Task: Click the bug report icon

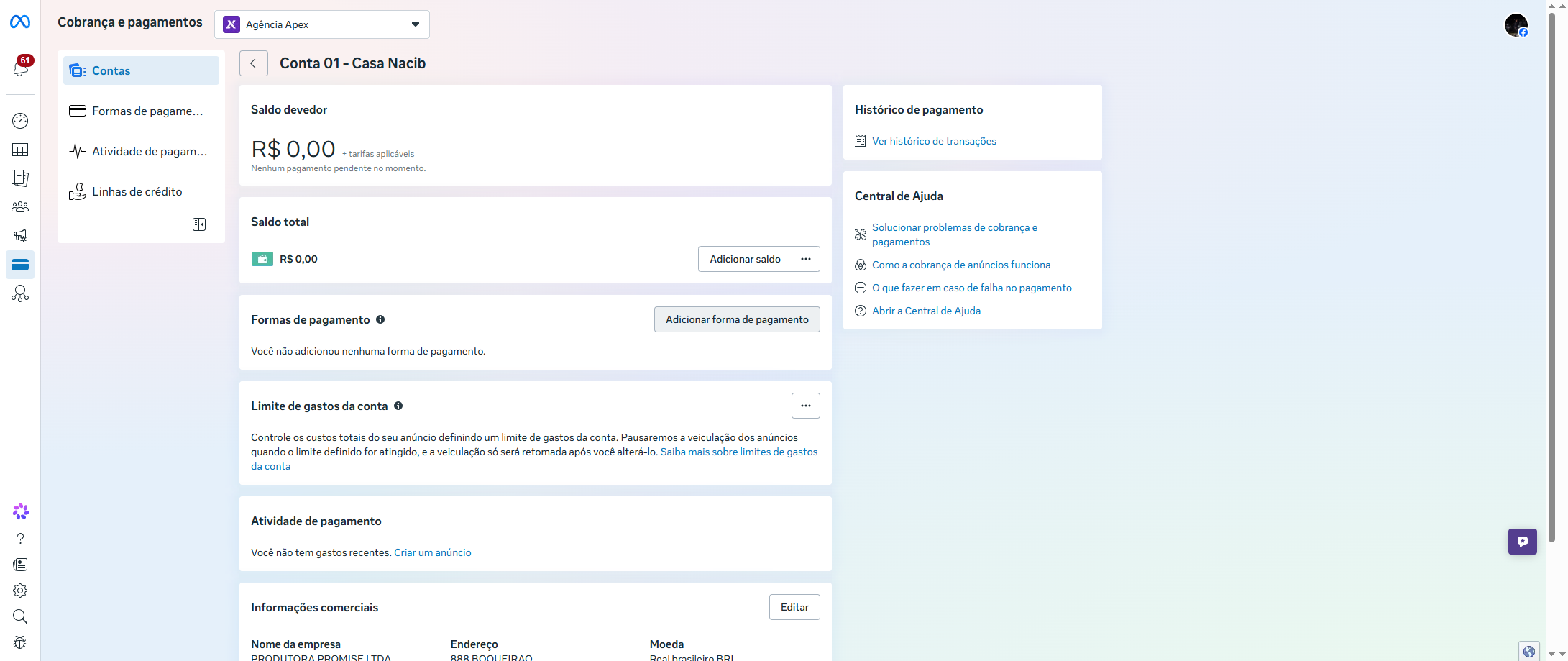Action: coord(20,642)
